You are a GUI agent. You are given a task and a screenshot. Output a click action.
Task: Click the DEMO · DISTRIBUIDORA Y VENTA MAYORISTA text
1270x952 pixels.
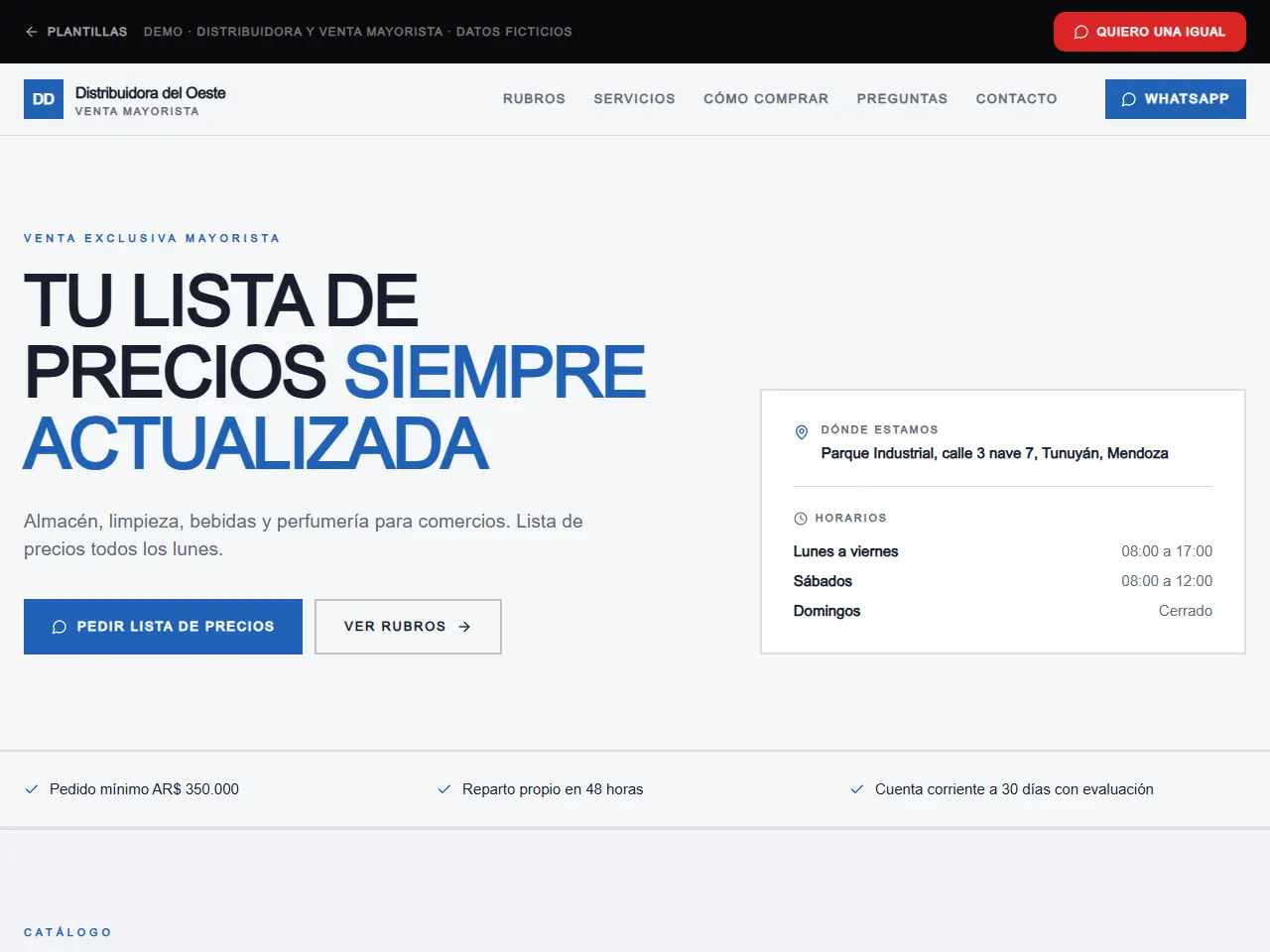[357, 32]
